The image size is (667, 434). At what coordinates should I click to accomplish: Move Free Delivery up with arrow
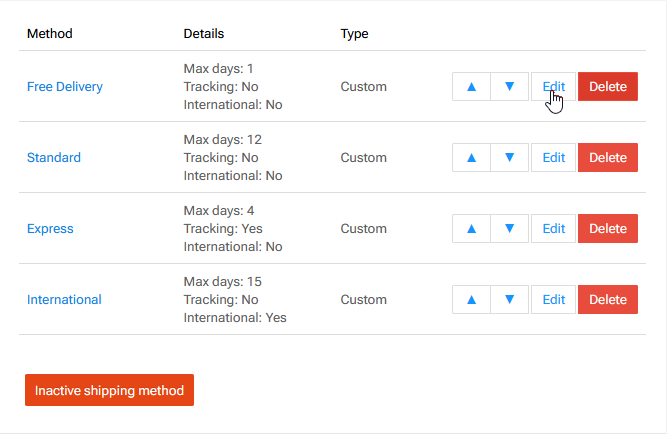(471, 87)
